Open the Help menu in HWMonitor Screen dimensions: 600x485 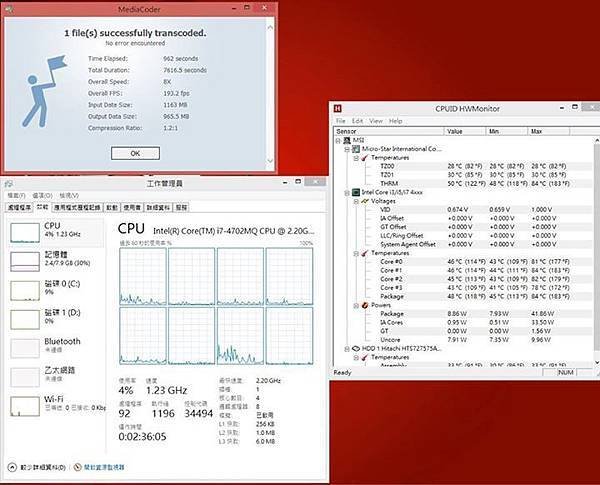(395, 121)
